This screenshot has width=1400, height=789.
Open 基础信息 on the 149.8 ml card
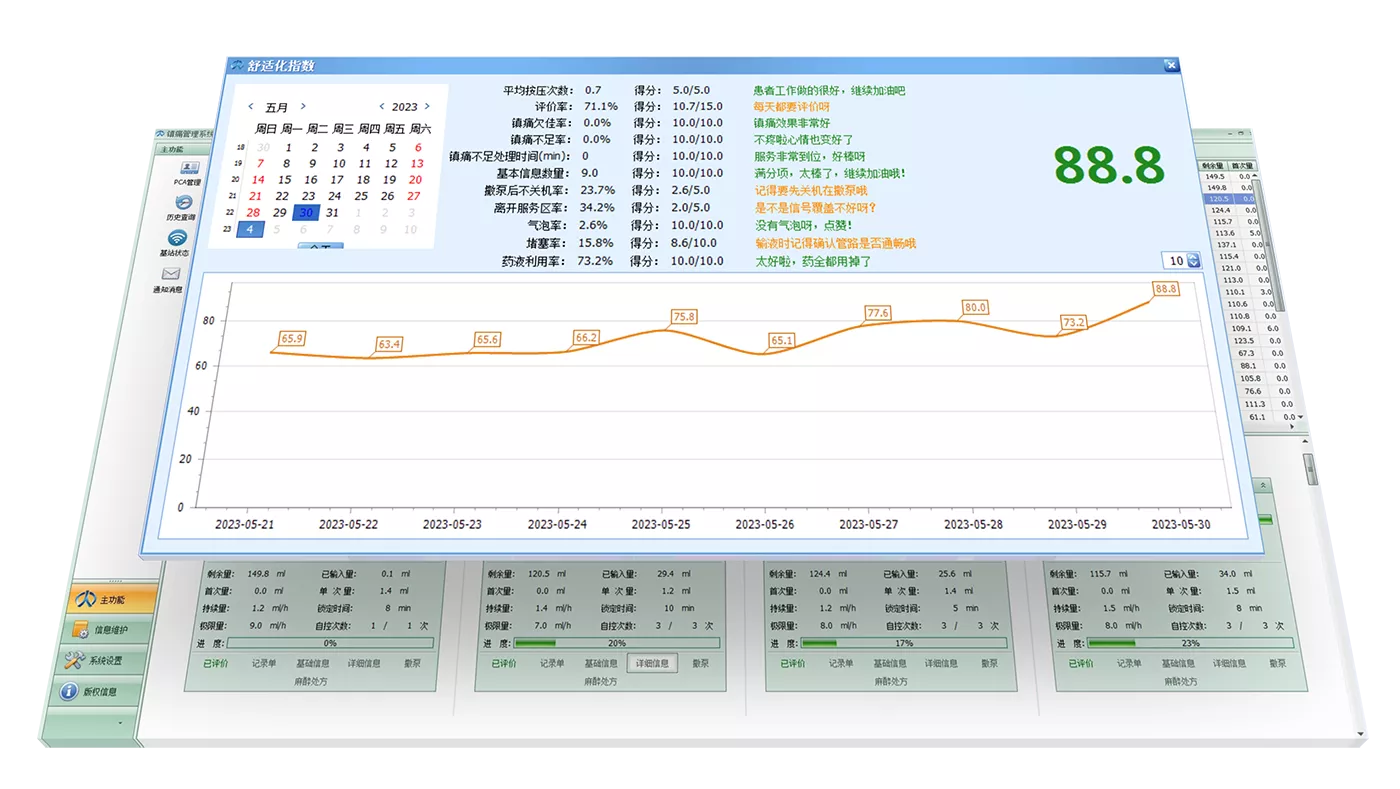312,663
